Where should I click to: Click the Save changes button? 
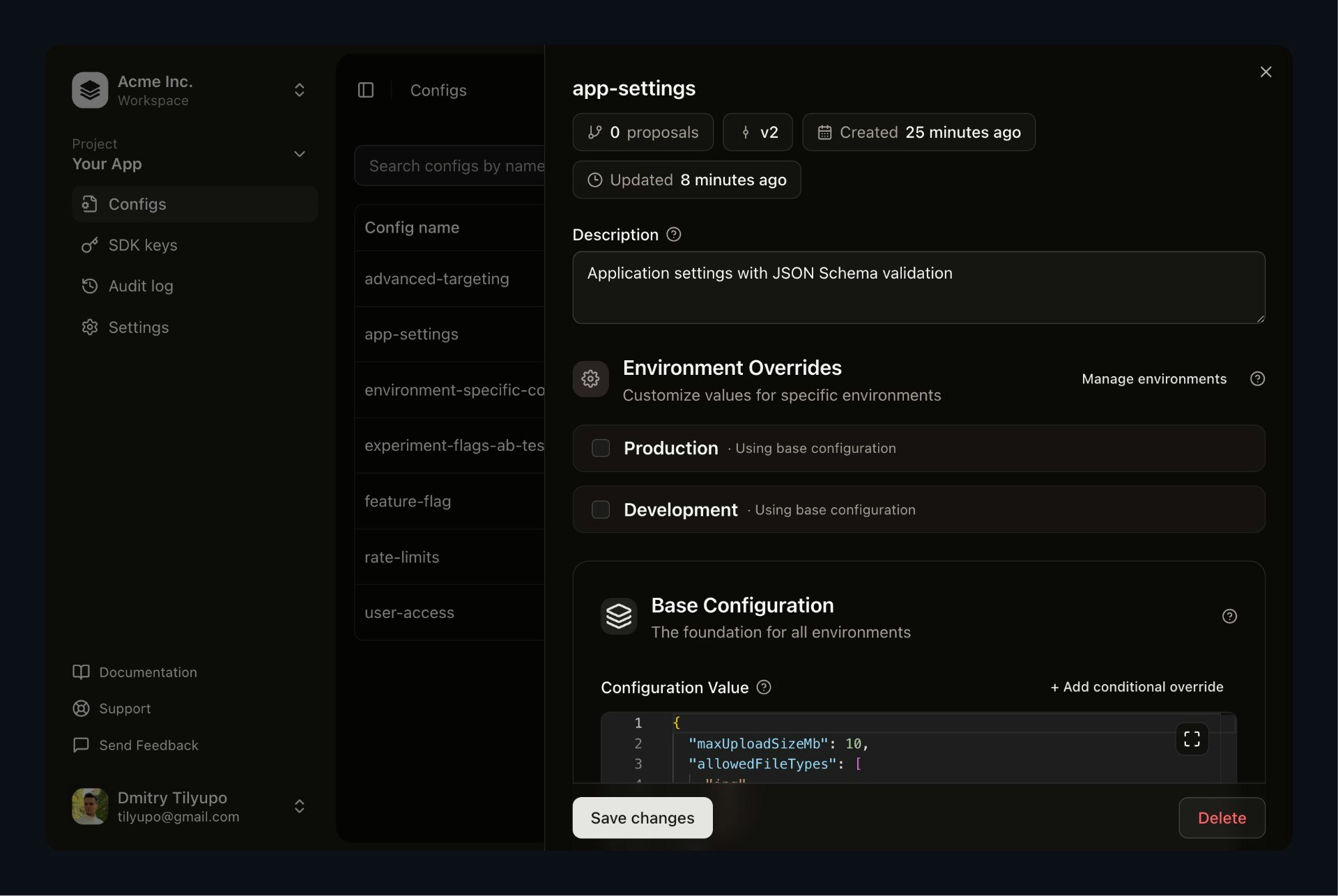point(642,817)
